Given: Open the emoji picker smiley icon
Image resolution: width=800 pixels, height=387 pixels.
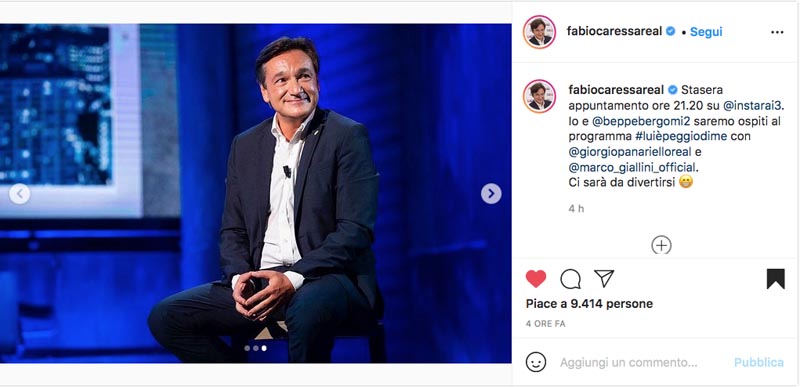Looking at the screenshot, I should tap(536, 362).
